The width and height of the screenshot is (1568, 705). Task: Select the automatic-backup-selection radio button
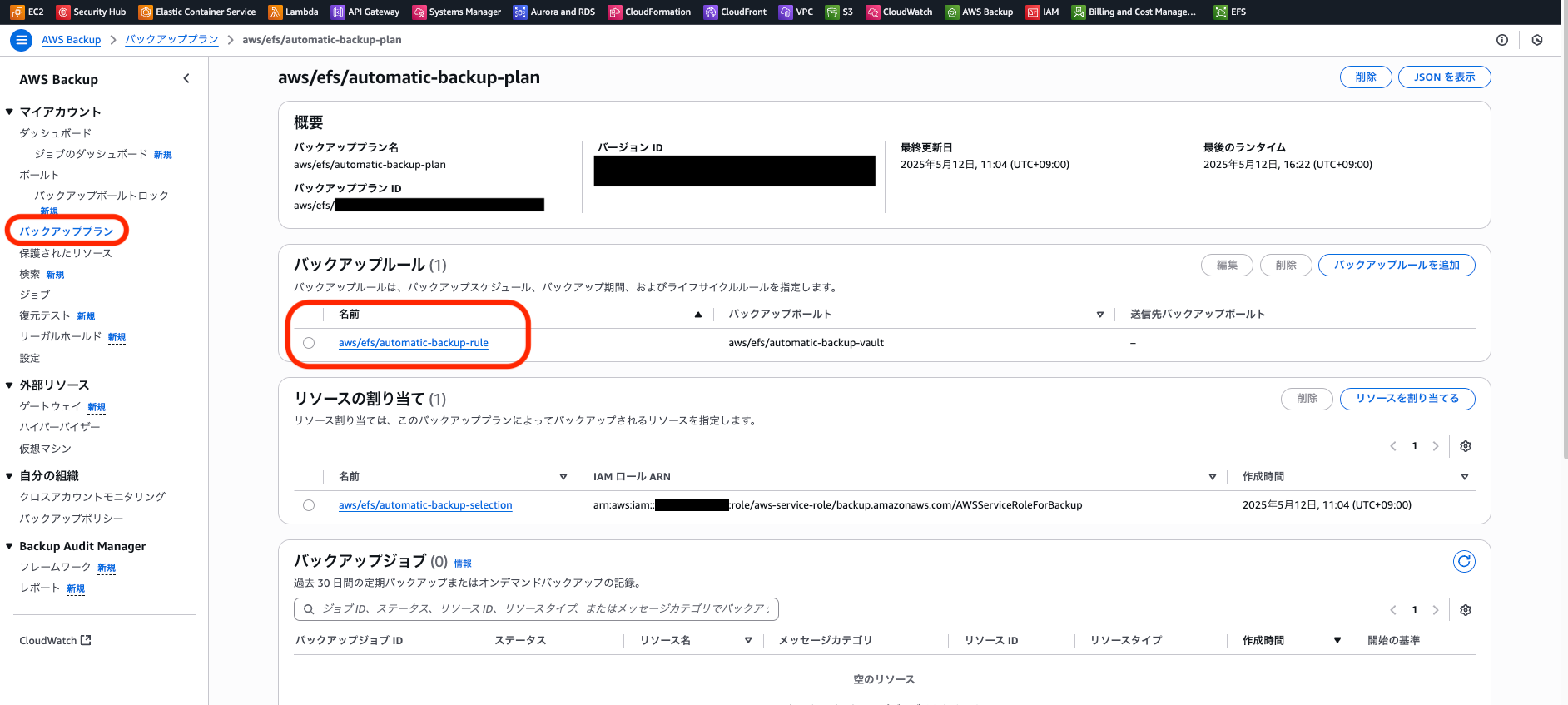pos(309,505)
